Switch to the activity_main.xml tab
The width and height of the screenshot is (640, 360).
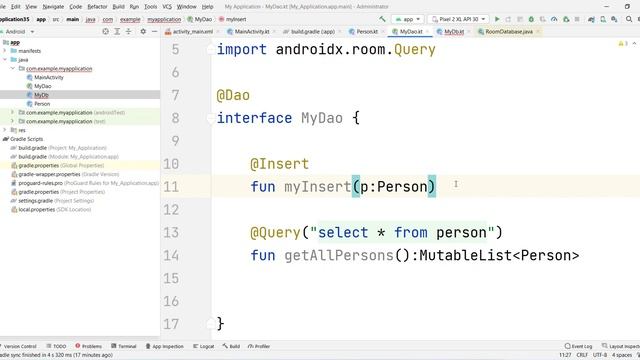coord(192,31)
